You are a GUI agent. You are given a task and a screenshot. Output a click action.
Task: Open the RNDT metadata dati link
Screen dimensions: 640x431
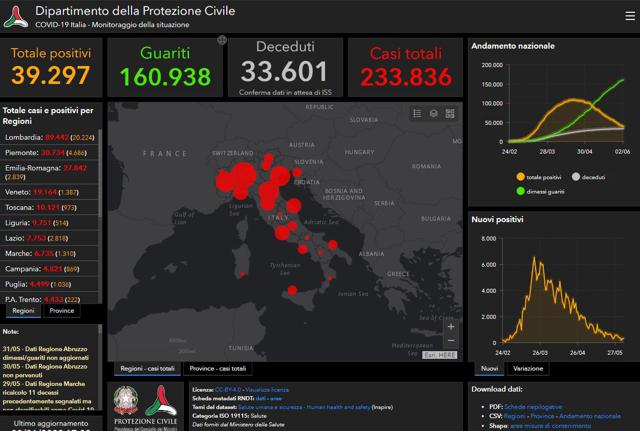coord(260,398)
